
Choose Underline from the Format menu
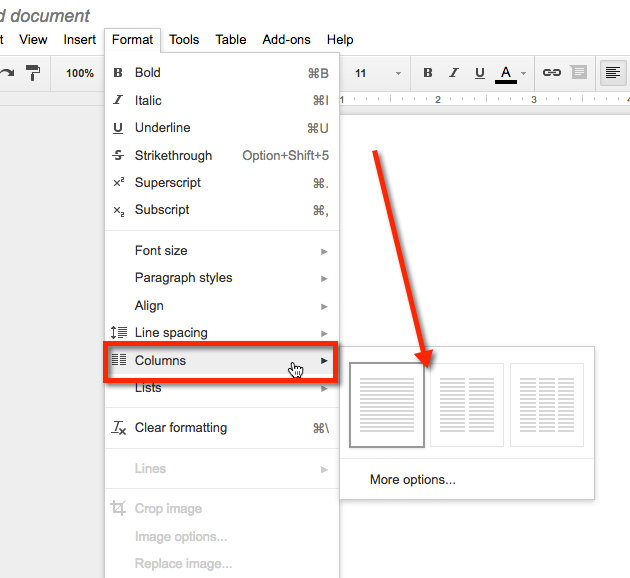click(x=222, y=128)
